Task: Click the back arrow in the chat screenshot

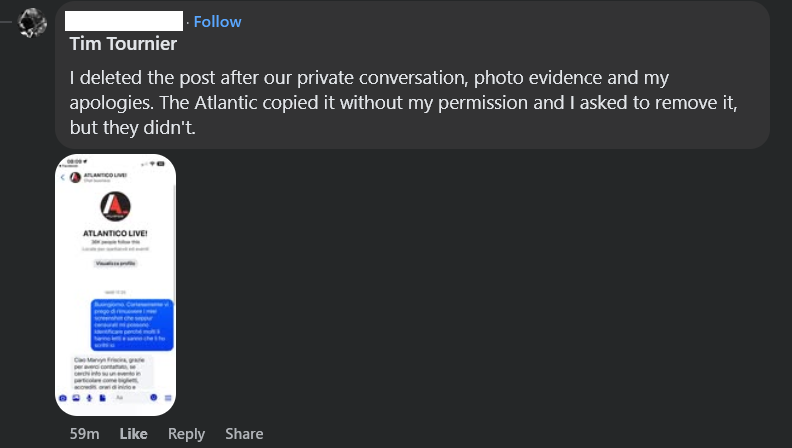Action: 63,177
